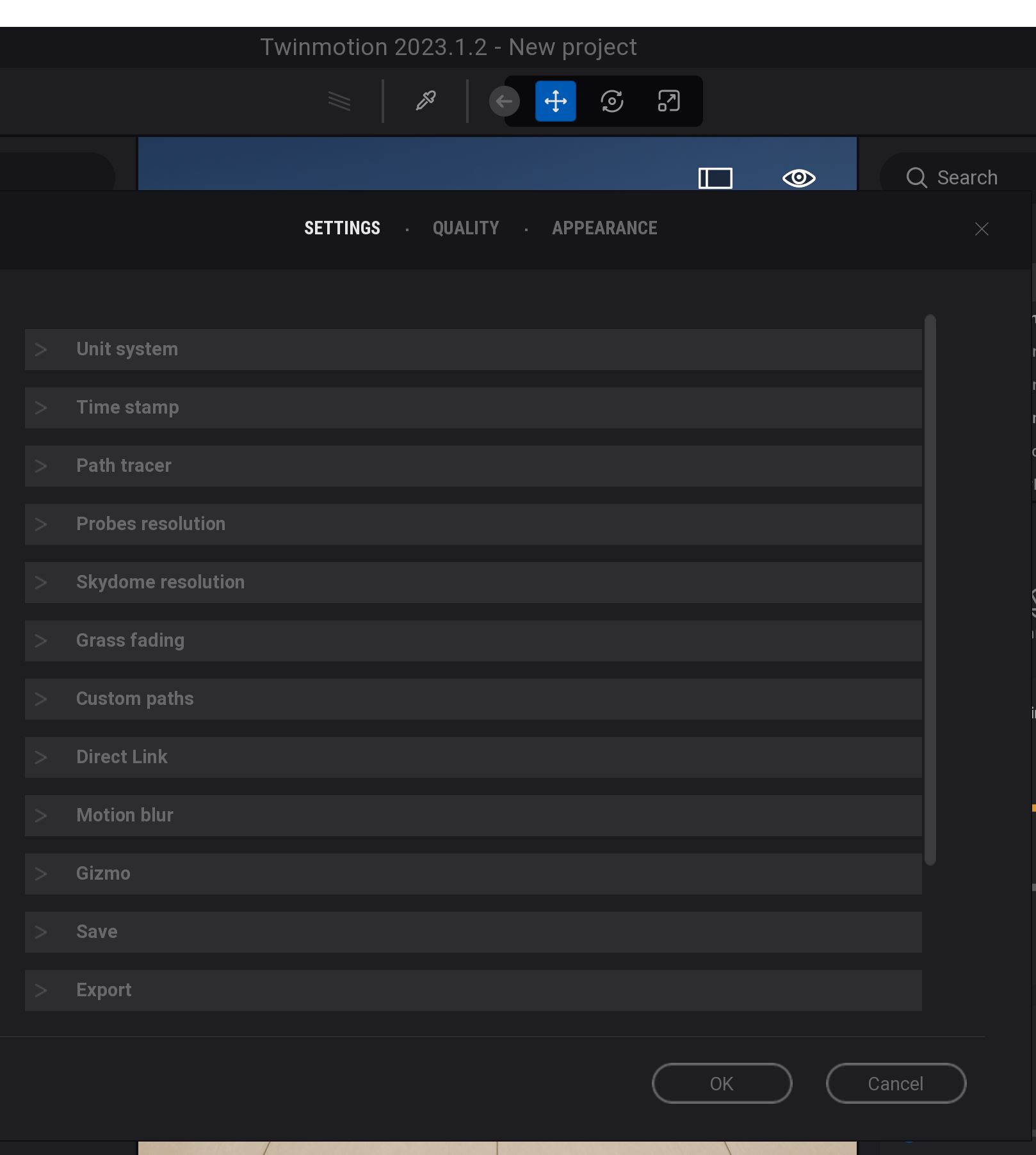
Task: Toggle the eye visibility icon
Action: click(x=798, y=178)
